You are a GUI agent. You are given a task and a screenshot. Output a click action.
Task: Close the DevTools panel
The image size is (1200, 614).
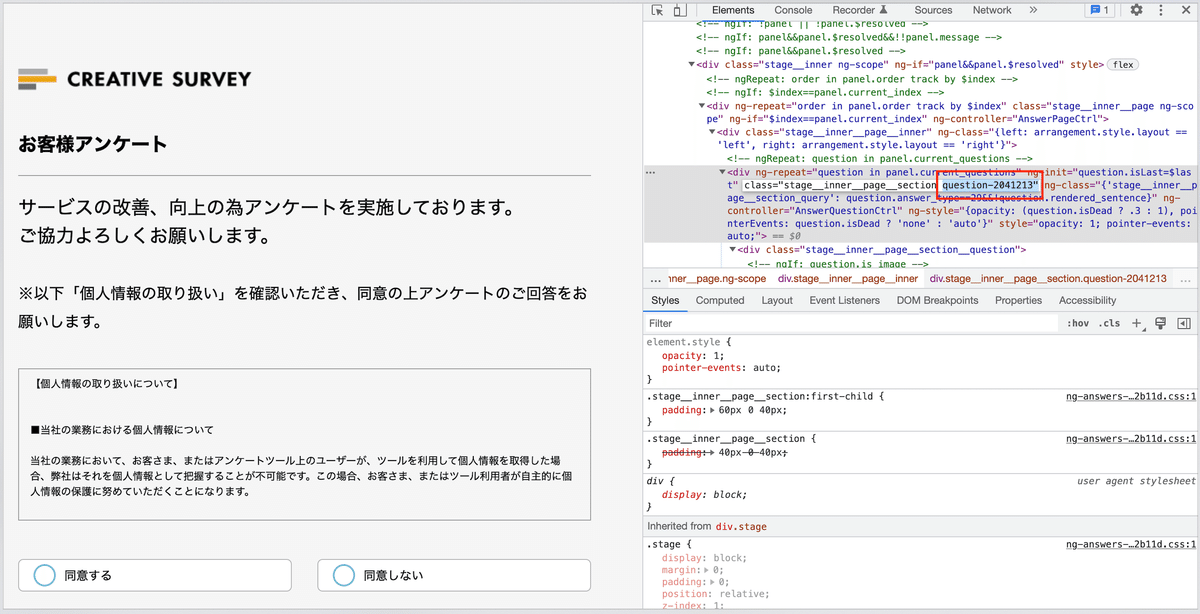(1184, 10)
